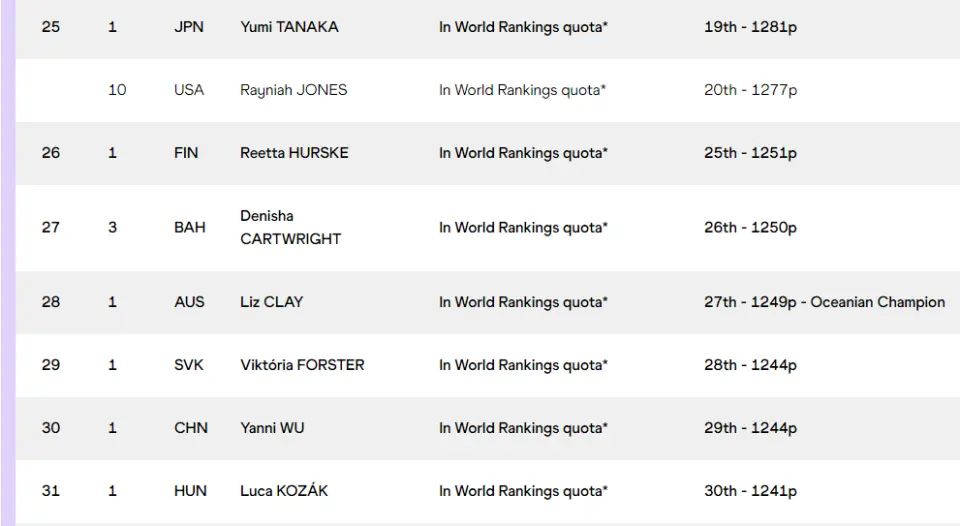The image size is (960, 526).
Task: Select HUN country code
Action: click(190, 491)
